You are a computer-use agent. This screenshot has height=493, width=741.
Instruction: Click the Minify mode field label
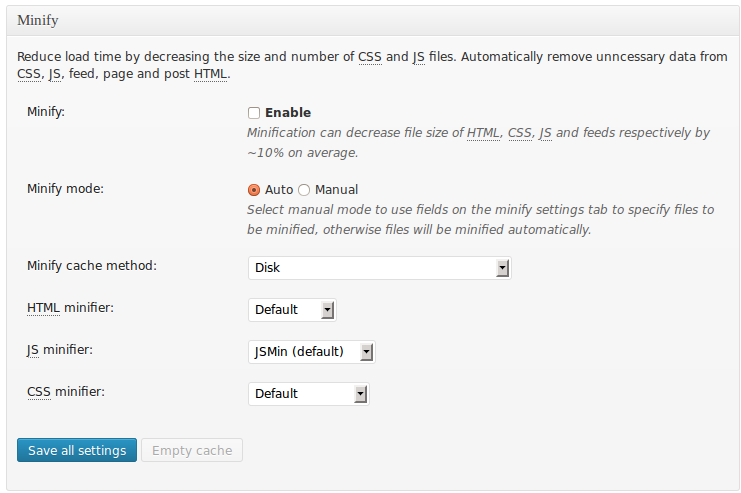point(65,188)
